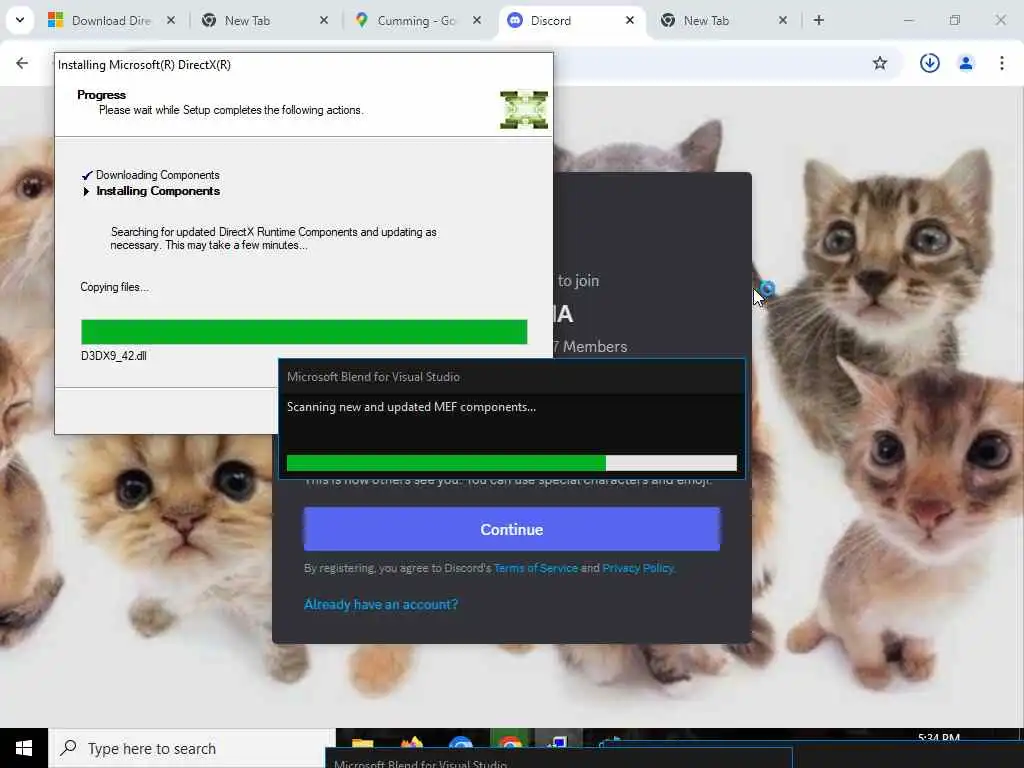
Task: Go back with the browser back arrow
Action: coord(22,63)
